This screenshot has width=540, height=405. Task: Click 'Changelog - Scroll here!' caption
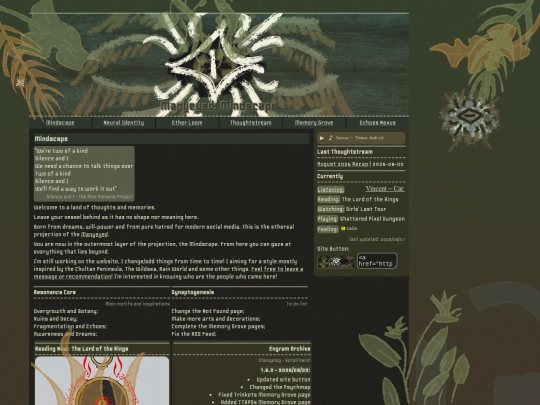[x=284, y=360]
